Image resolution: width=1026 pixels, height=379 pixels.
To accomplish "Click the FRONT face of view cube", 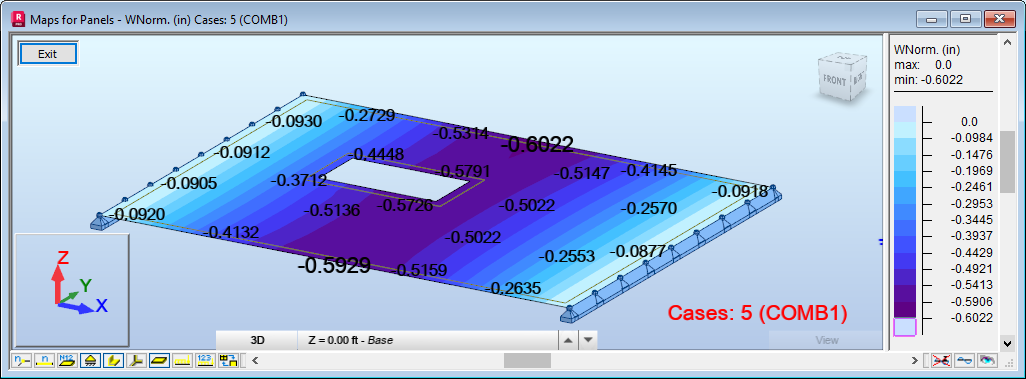I will coord(834,81).
